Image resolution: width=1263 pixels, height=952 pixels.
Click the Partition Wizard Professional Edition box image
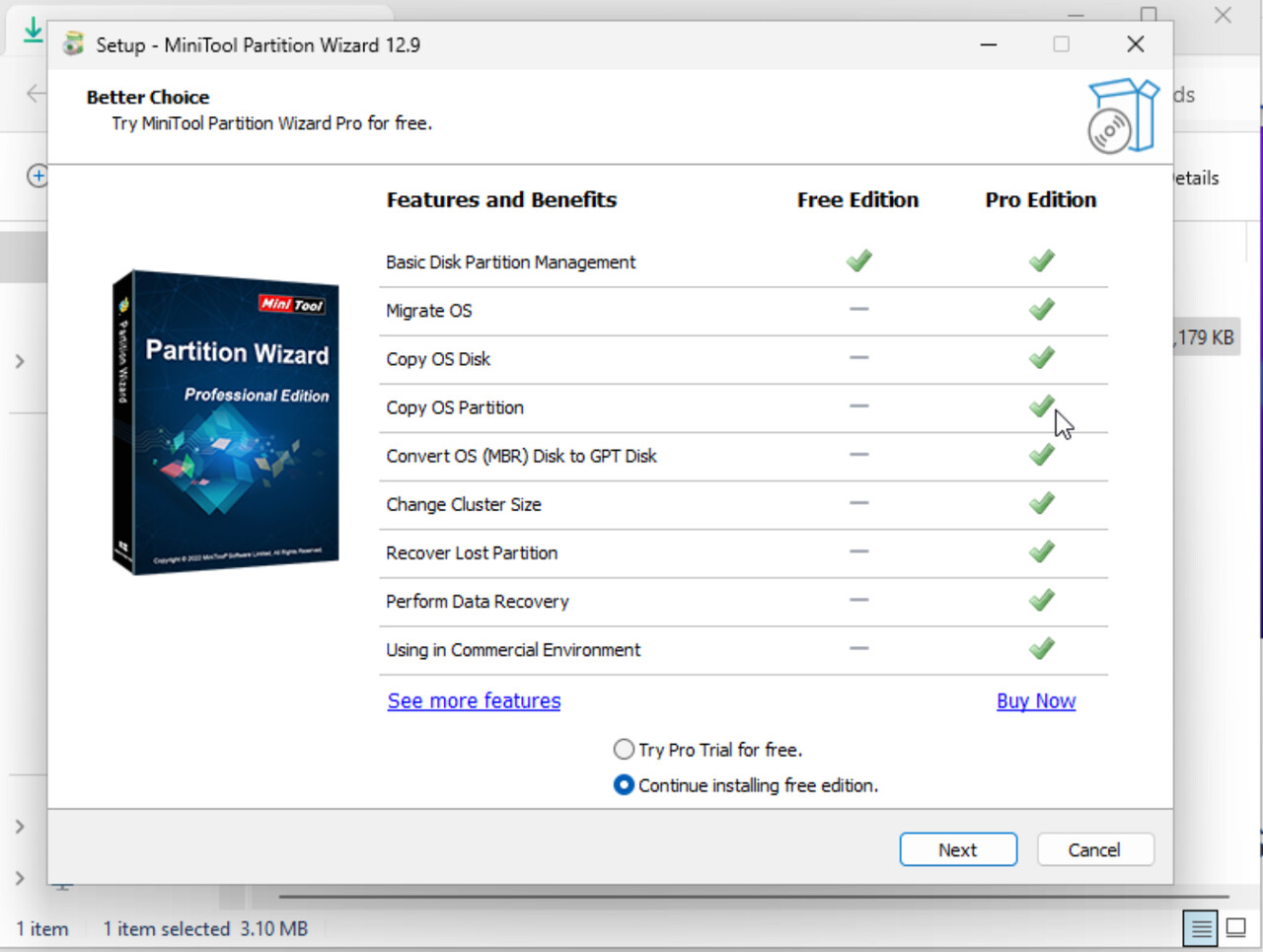tap(226, 422)
